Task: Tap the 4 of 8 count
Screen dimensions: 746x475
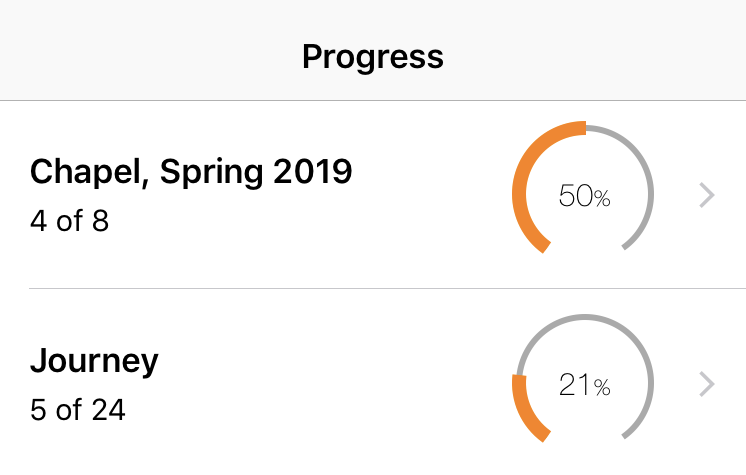Action: tap(69, 220)
